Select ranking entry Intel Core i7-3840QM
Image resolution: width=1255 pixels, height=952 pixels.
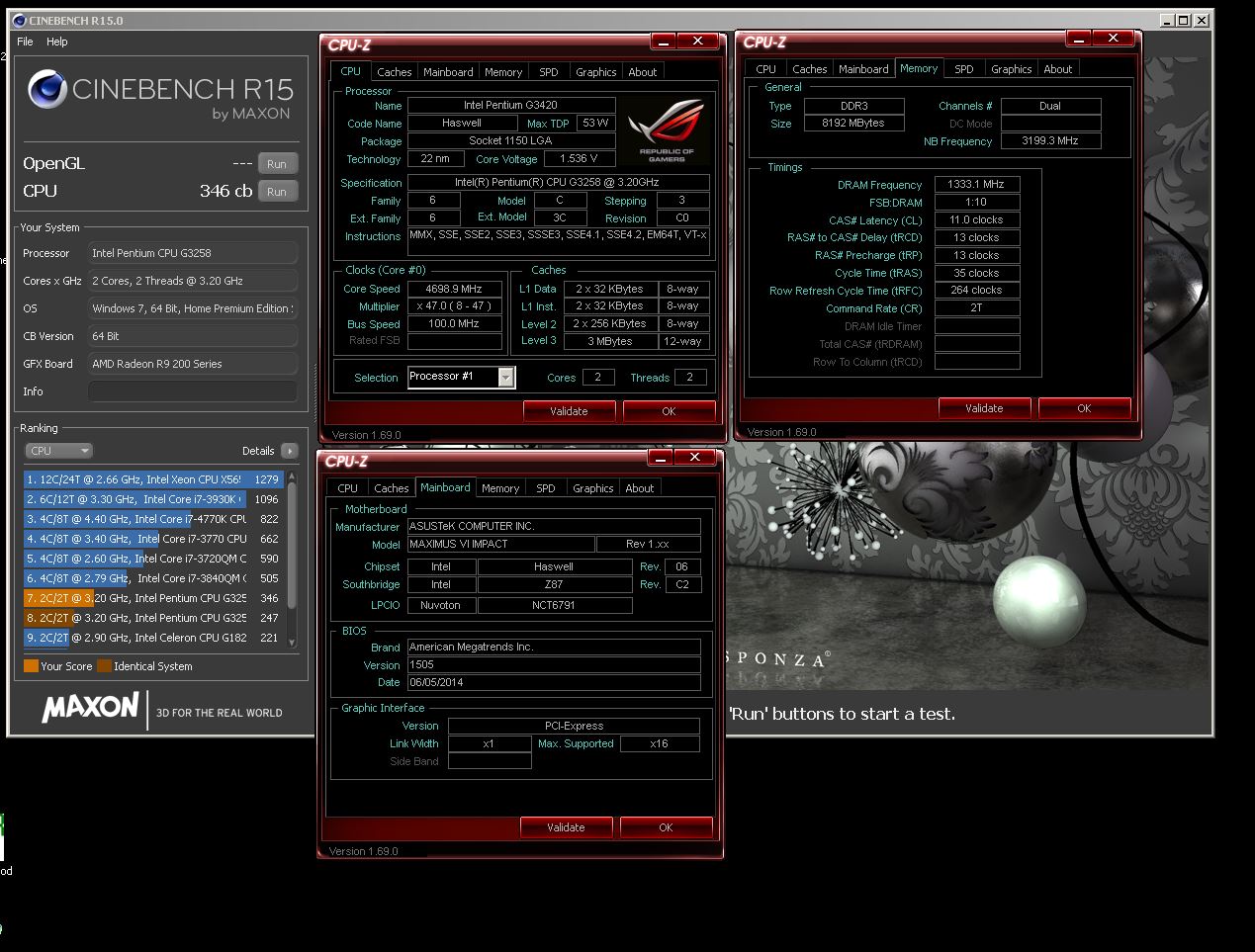point(153,578)
